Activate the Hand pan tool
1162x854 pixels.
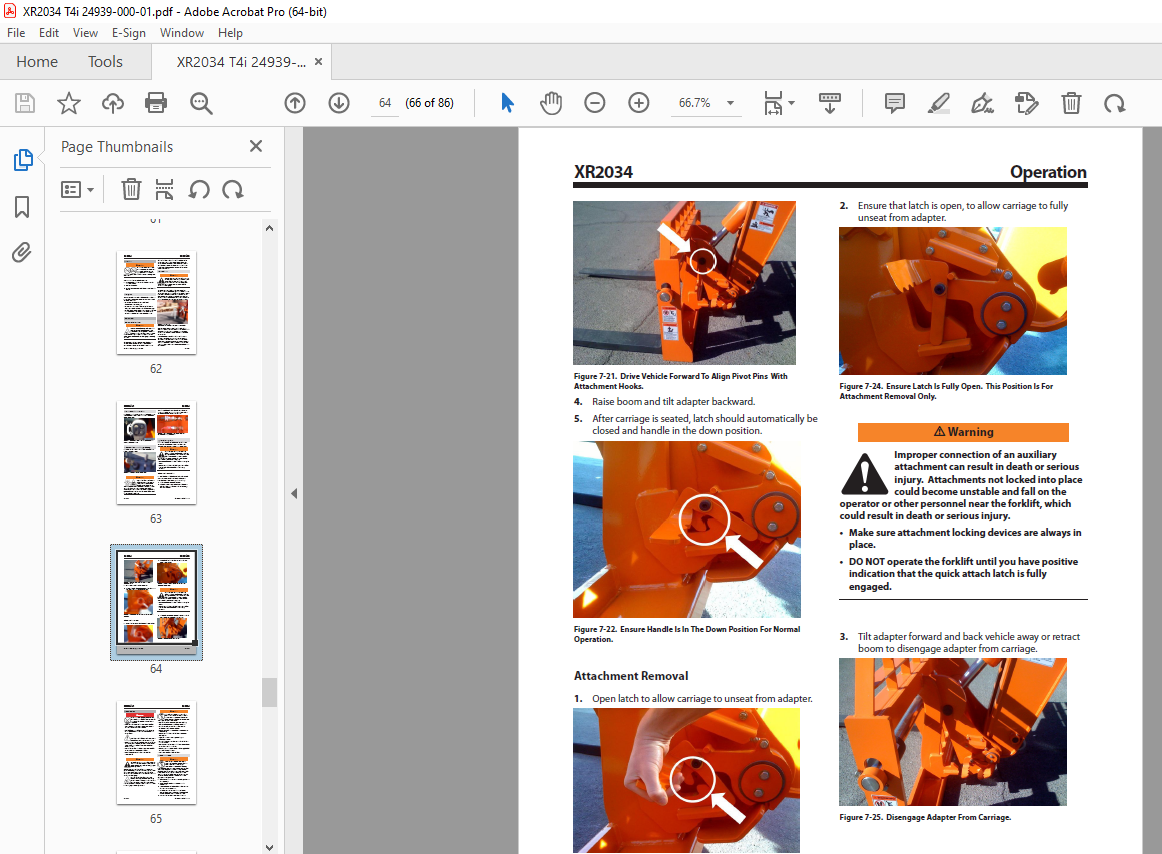coord(551,103)
